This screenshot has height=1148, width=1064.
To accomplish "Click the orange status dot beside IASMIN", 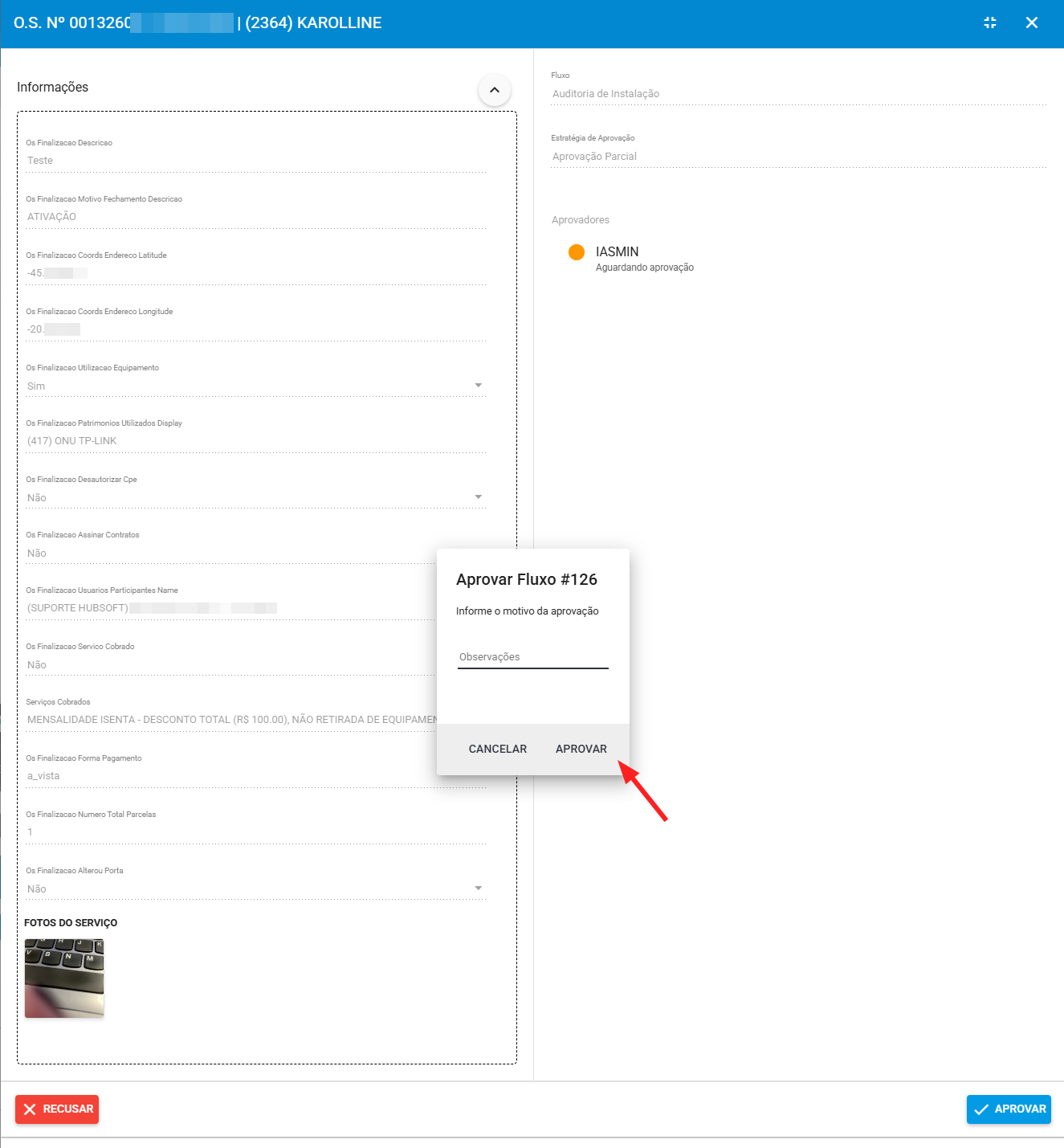I will pyautogui.click(x=577, y=252).
